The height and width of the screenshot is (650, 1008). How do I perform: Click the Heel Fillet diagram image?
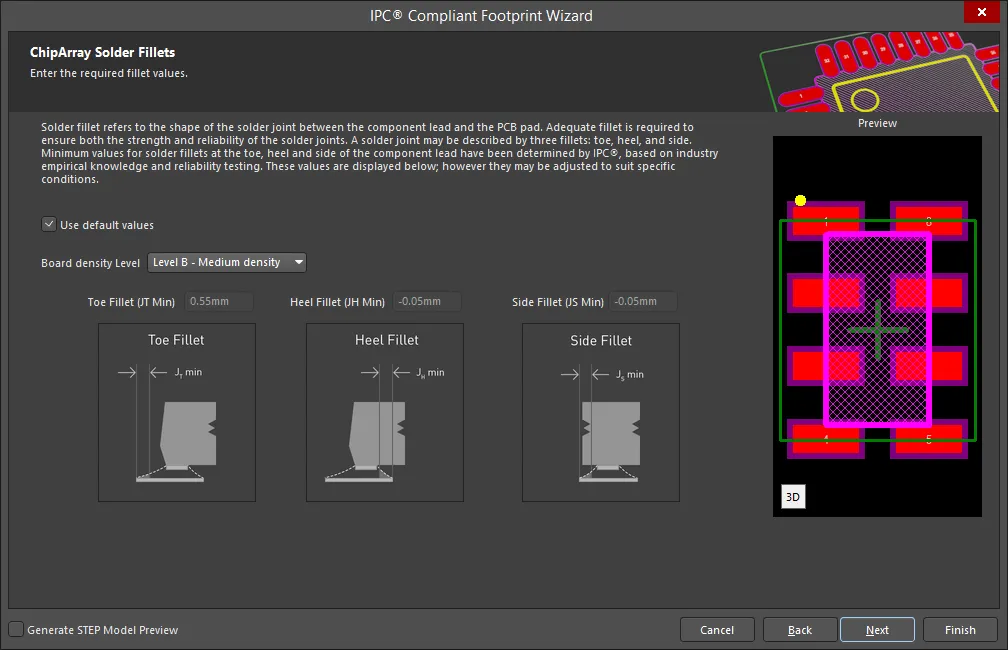coord(385,412)
